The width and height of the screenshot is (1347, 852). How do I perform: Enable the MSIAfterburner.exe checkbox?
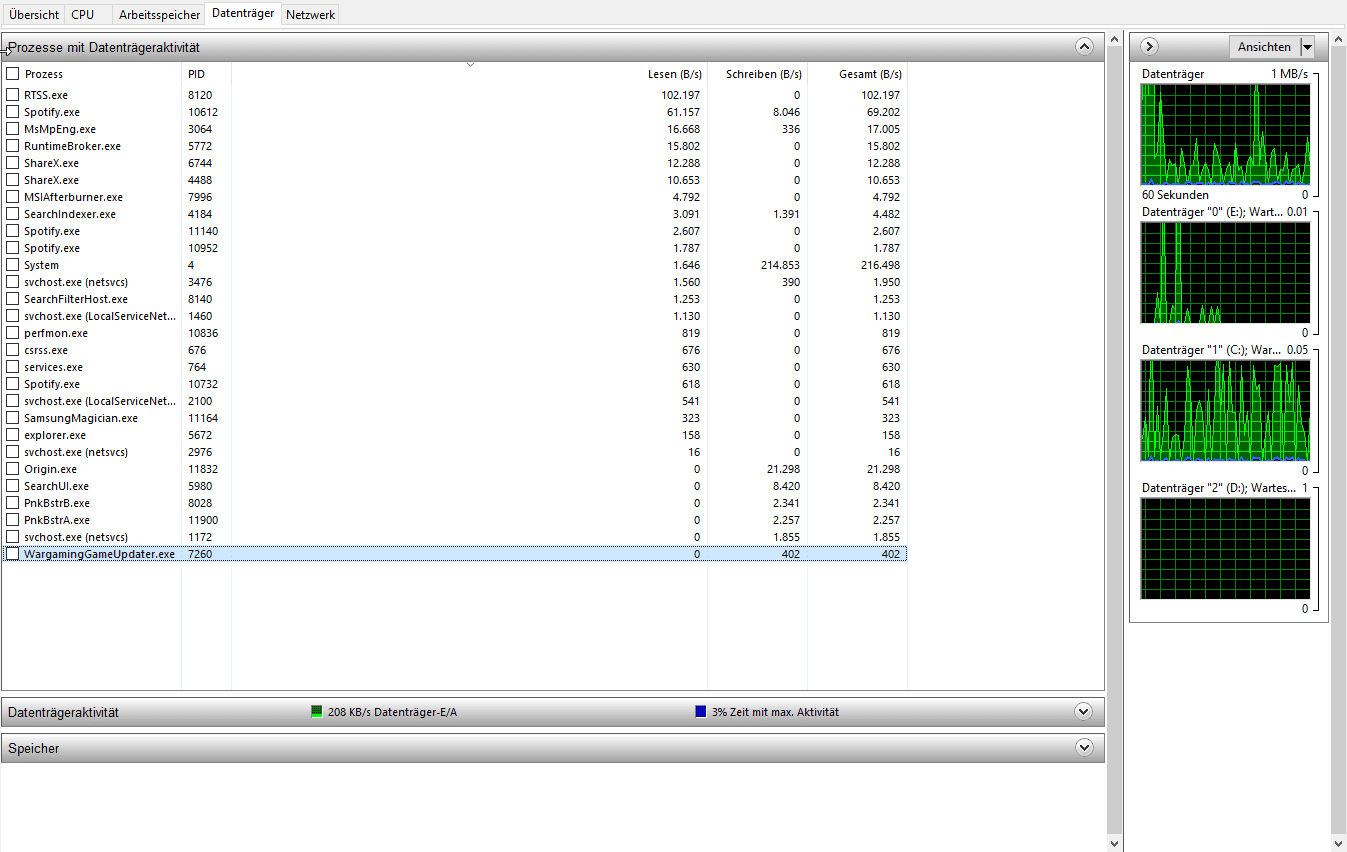point(13,197)
